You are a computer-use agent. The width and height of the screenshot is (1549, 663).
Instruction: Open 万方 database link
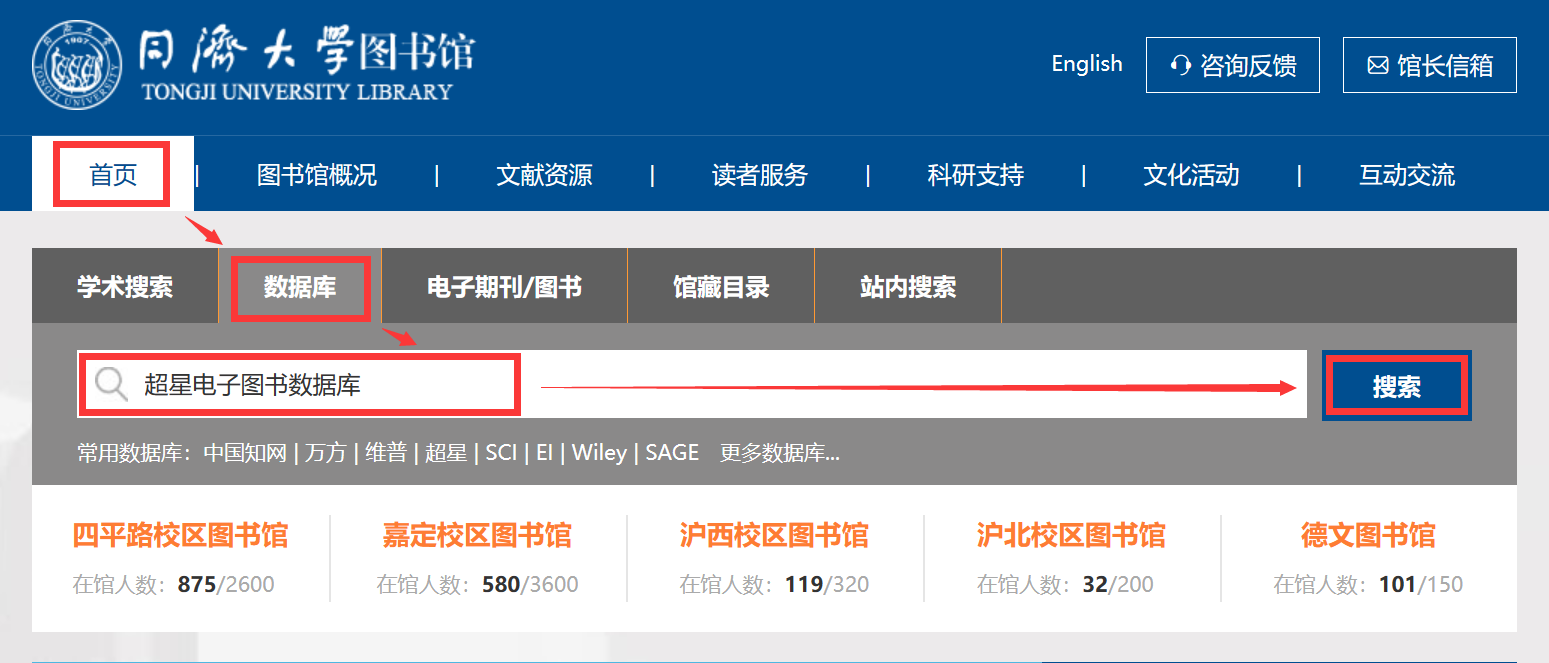click(326, 453)
